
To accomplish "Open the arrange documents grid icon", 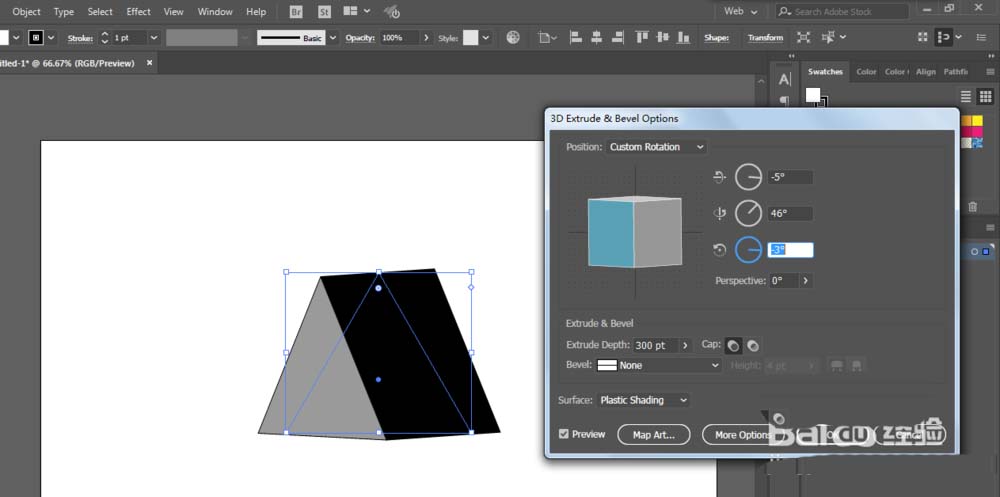I will click(350, 11).
